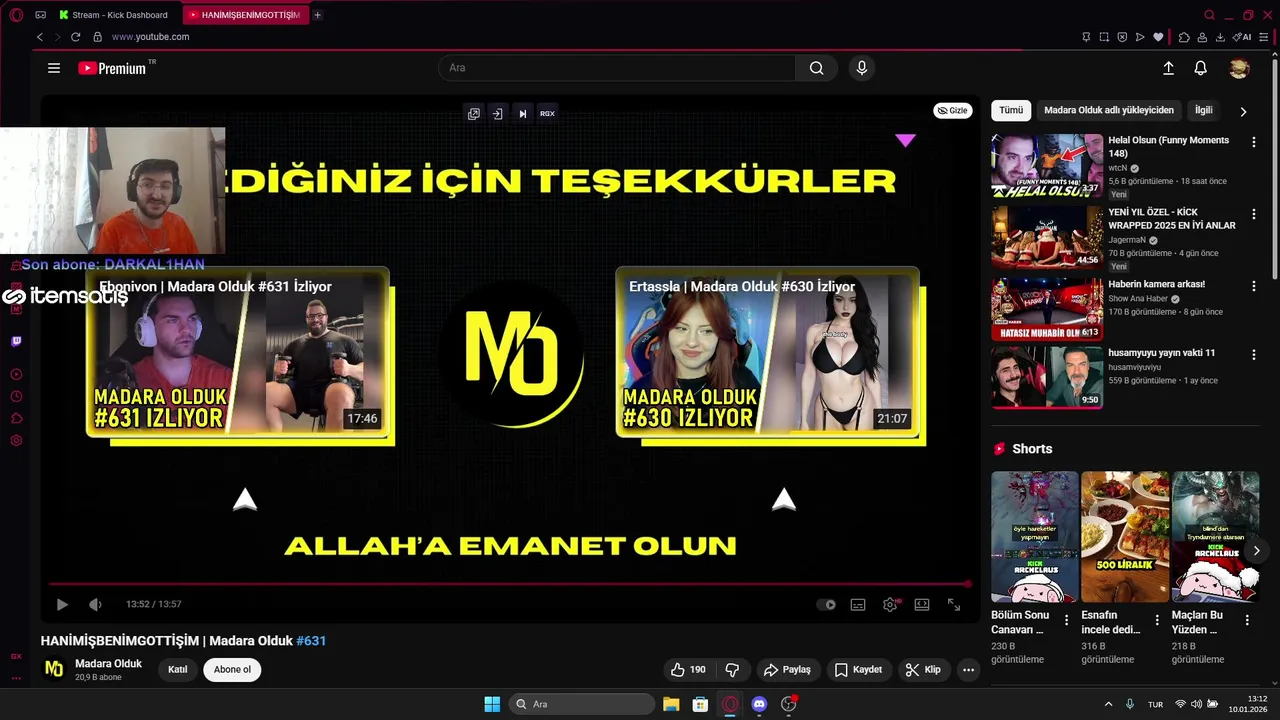Screen dimensions: 1280x720
Task: Open the YouTube guide hamburger menu
Action: pyautogui.click(x=54, y=68)
